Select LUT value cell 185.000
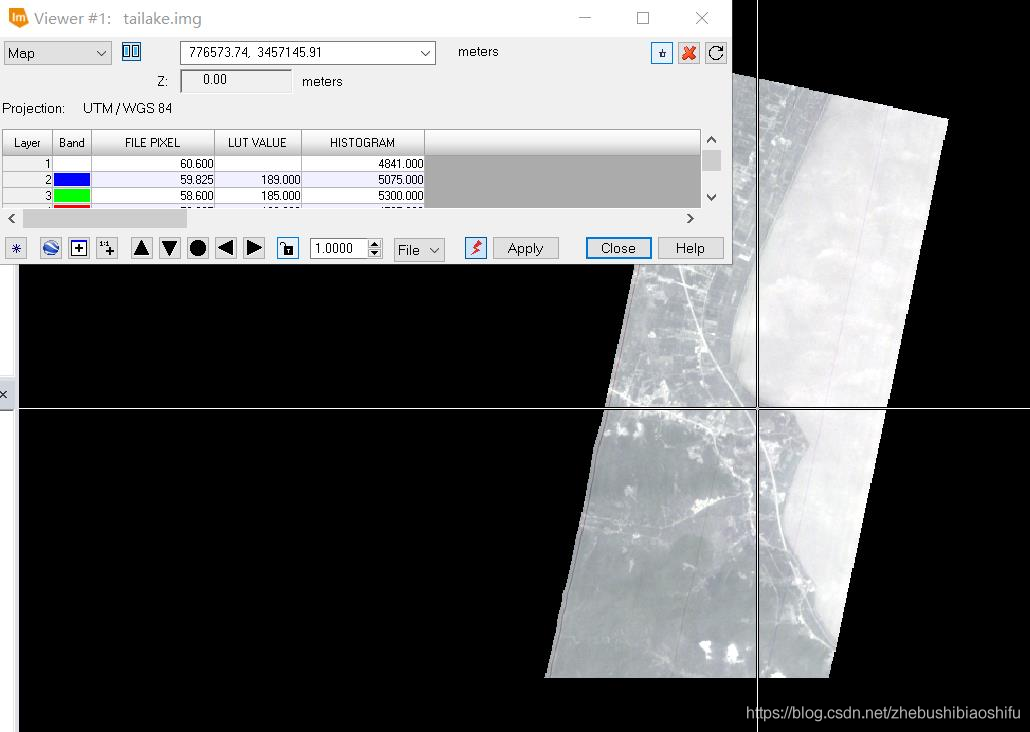1030x732 pixels. click(258, 196)
